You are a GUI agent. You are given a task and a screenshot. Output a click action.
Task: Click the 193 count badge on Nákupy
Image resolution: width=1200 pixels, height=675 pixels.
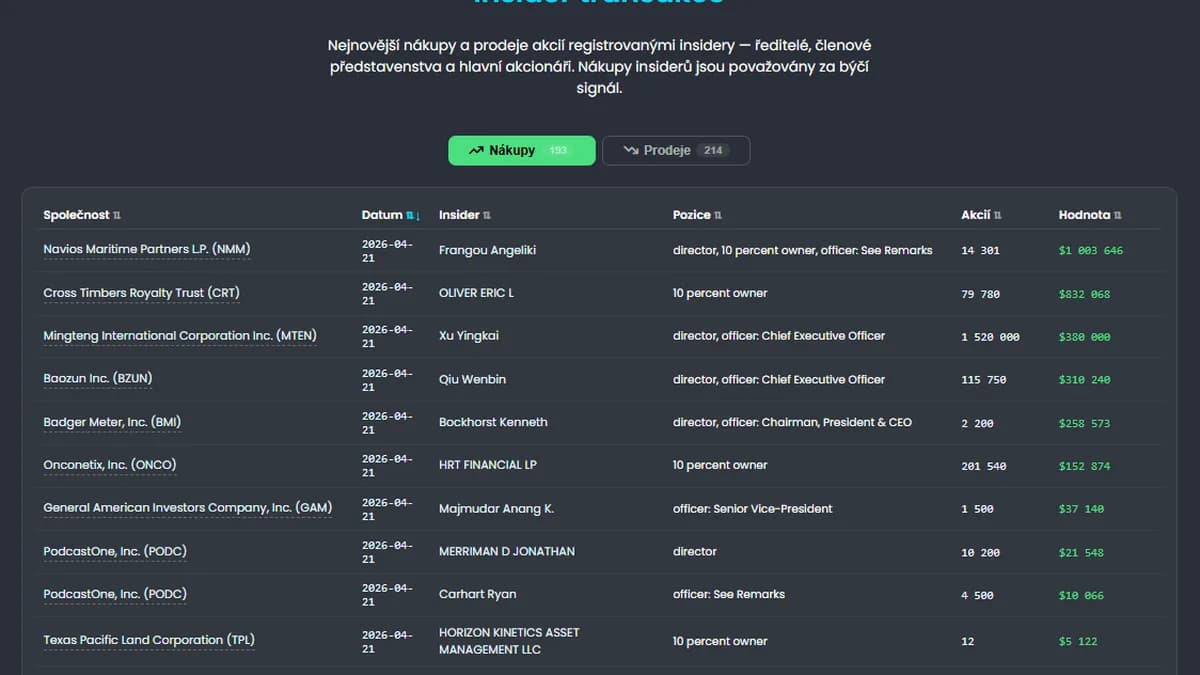tap(558, 151)
